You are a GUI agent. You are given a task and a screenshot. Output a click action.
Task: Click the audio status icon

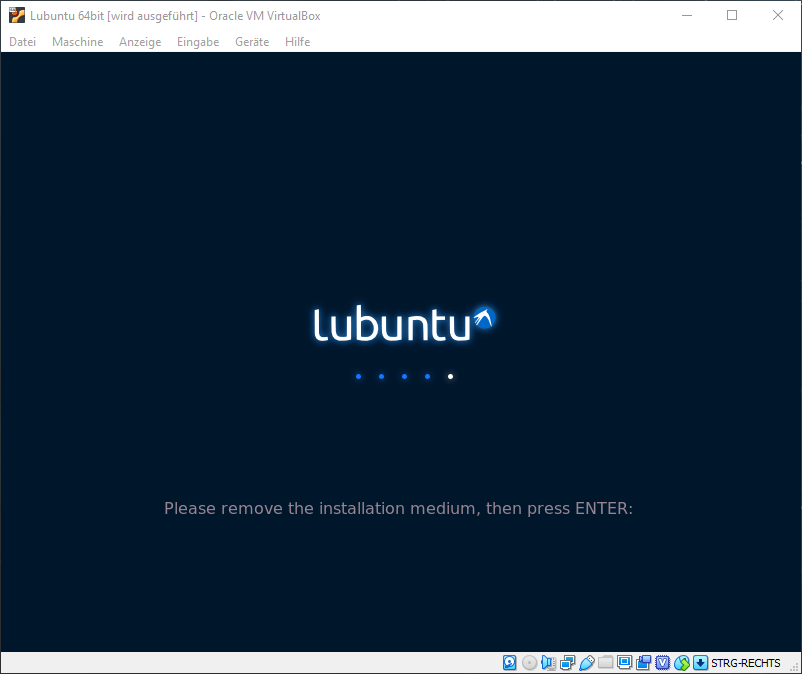[548, 663]
